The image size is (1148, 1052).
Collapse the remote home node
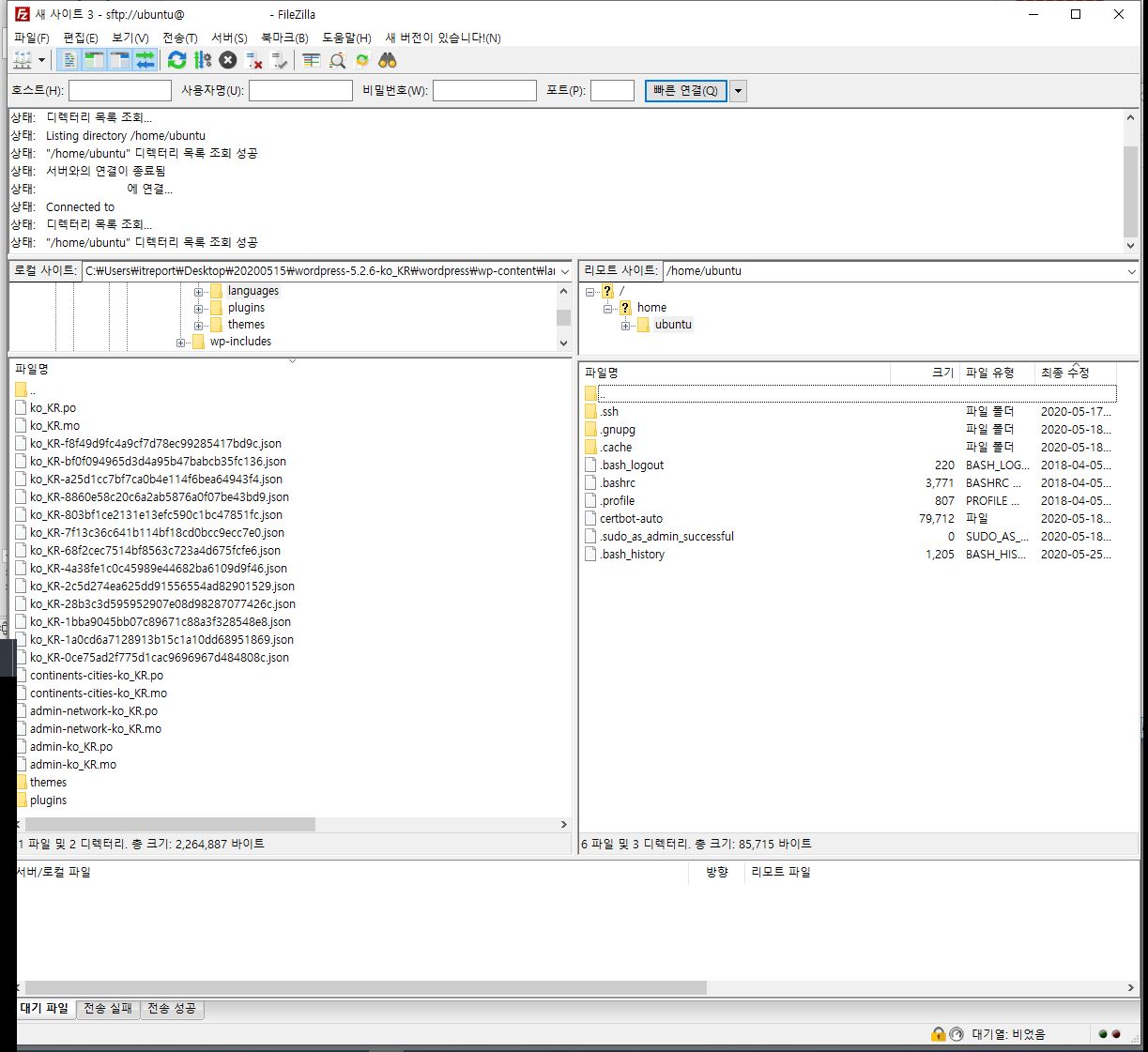(608, 308)
